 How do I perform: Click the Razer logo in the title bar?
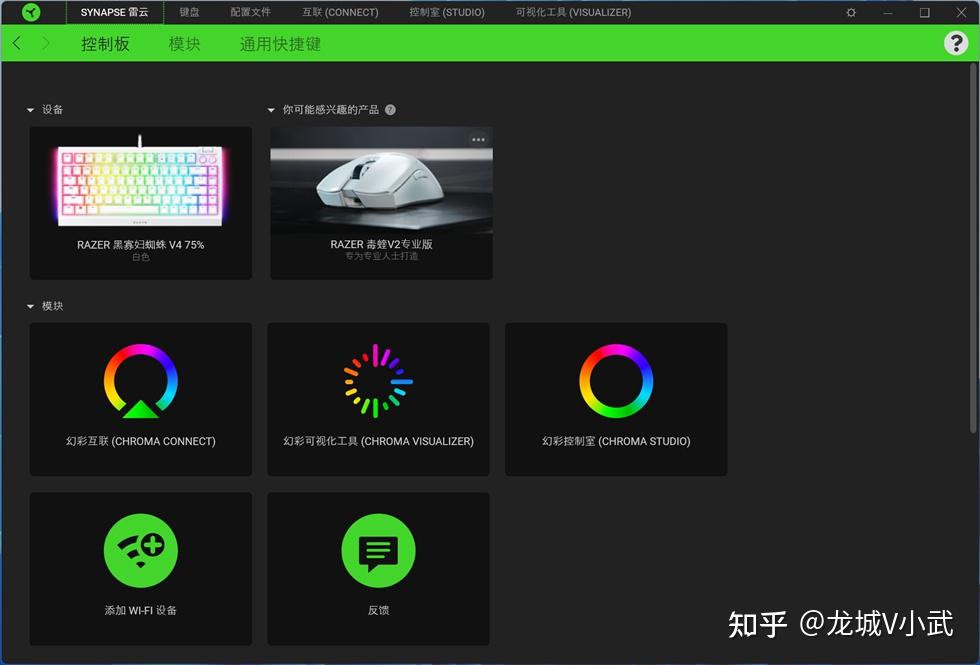point(29,13)
